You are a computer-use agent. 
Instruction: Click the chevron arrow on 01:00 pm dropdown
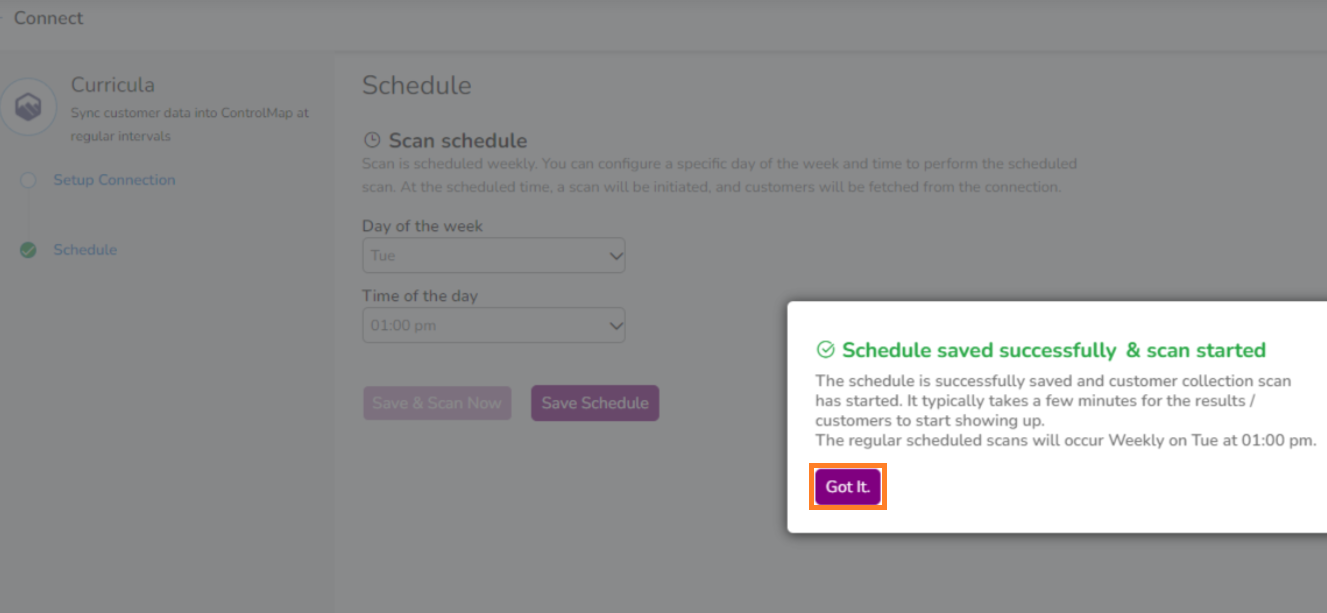pos(615,326)
